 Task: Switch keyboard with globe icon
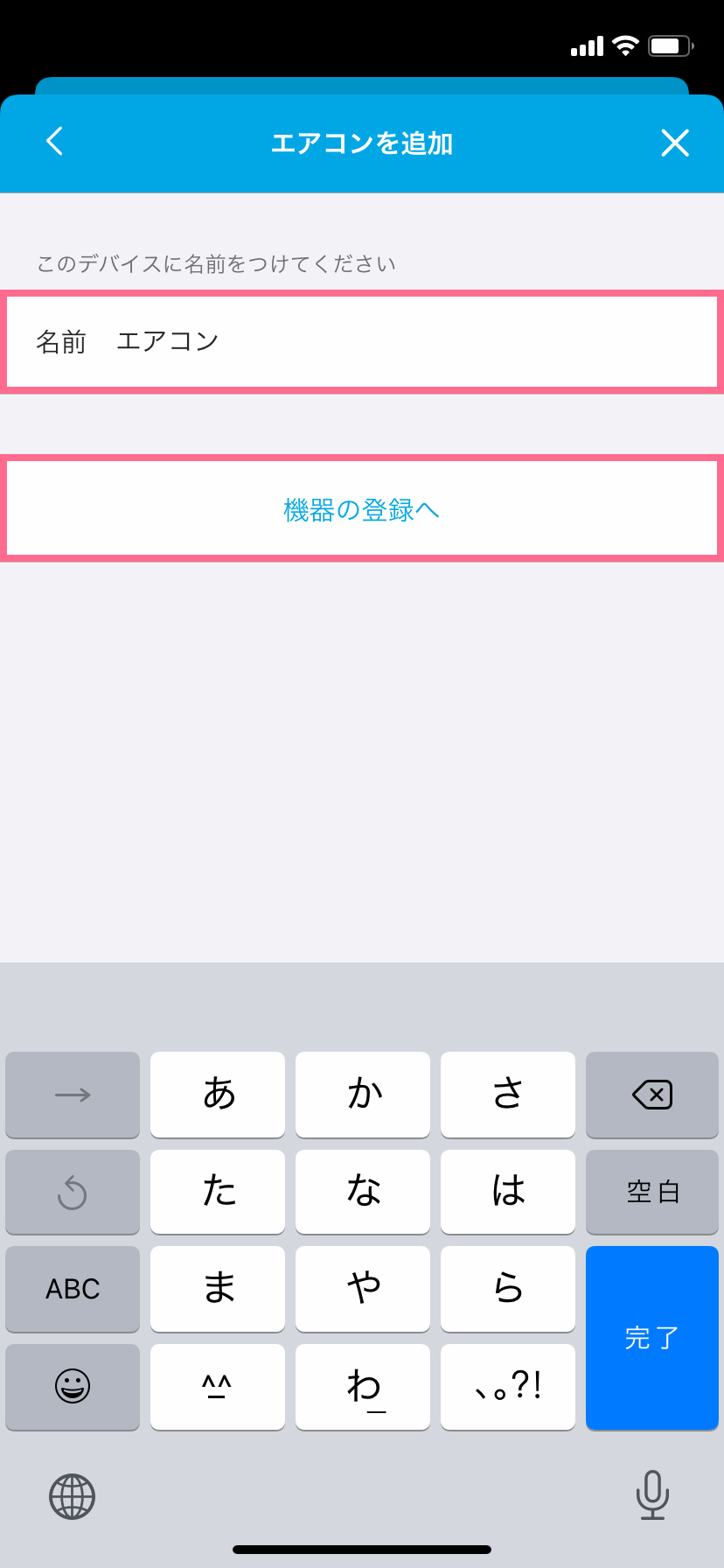click(72, 1495)
